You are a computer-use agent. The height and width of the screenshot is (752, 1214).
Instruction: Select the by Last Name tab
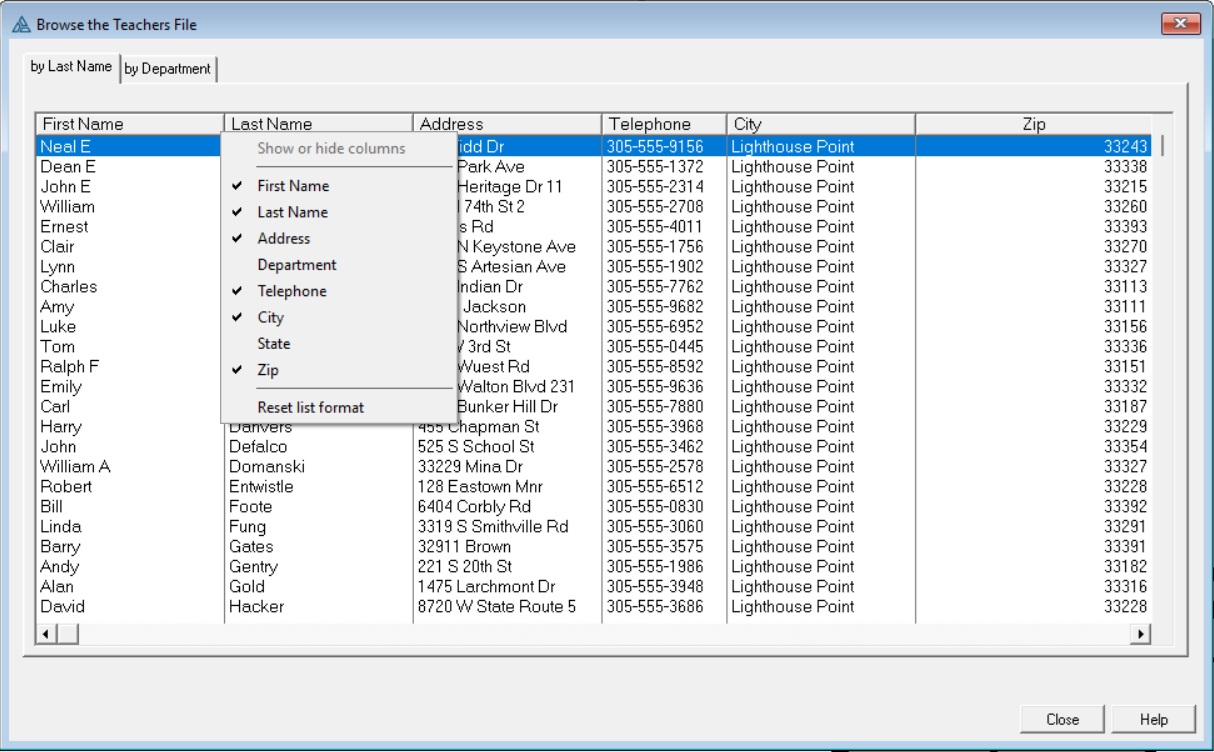click(x=71, y=67)
